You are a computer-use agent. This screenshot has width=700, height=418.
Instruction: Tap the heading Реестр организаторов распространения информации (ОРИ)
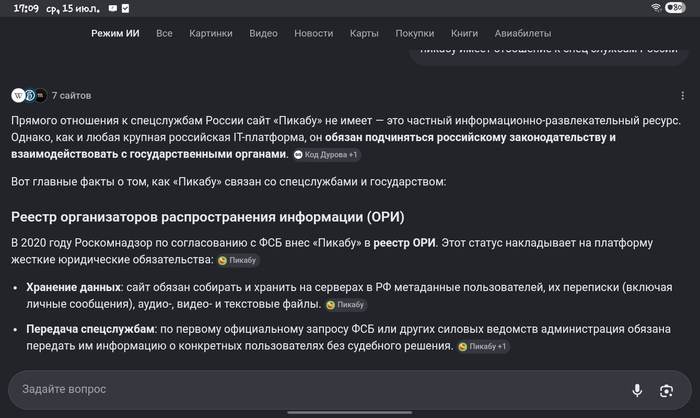click(208, 217)
